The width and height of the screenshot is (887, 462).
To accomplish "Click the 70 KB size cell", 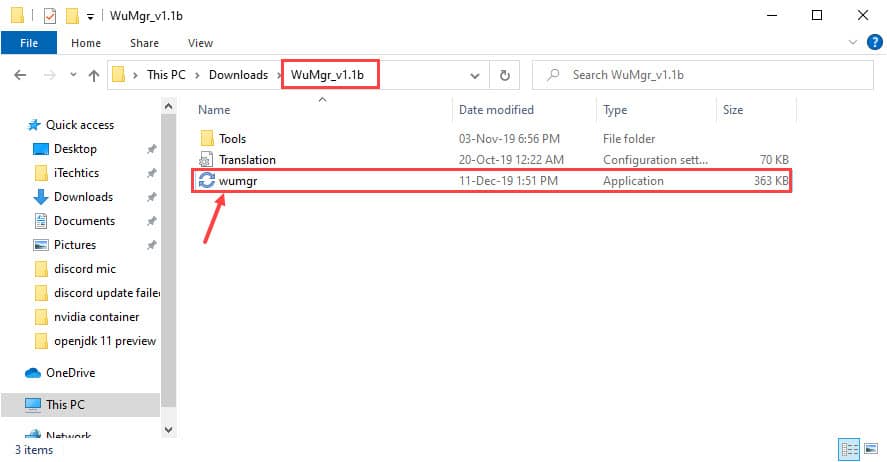I will click(x=774, y=159).
